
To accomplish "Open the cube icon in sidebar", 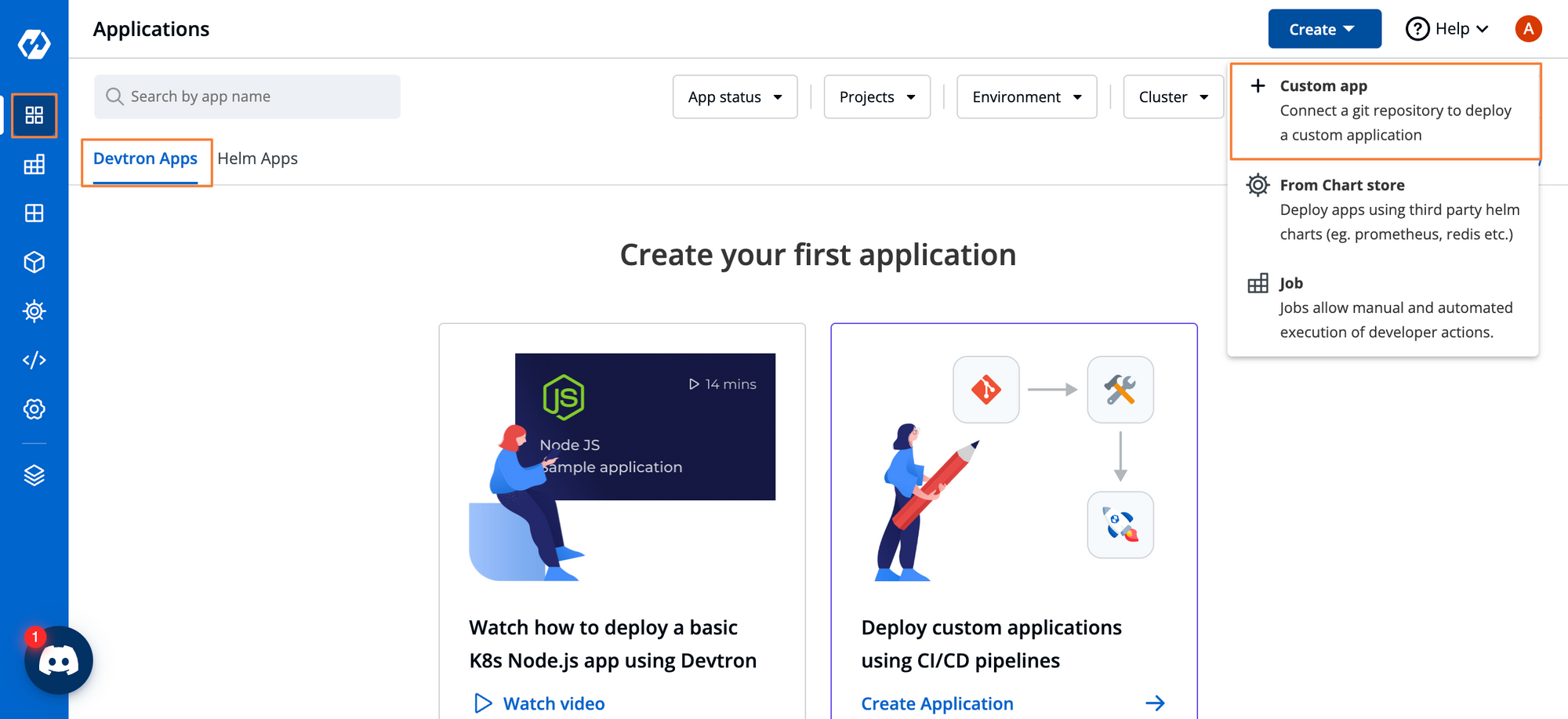I will [x=34, y=262].
